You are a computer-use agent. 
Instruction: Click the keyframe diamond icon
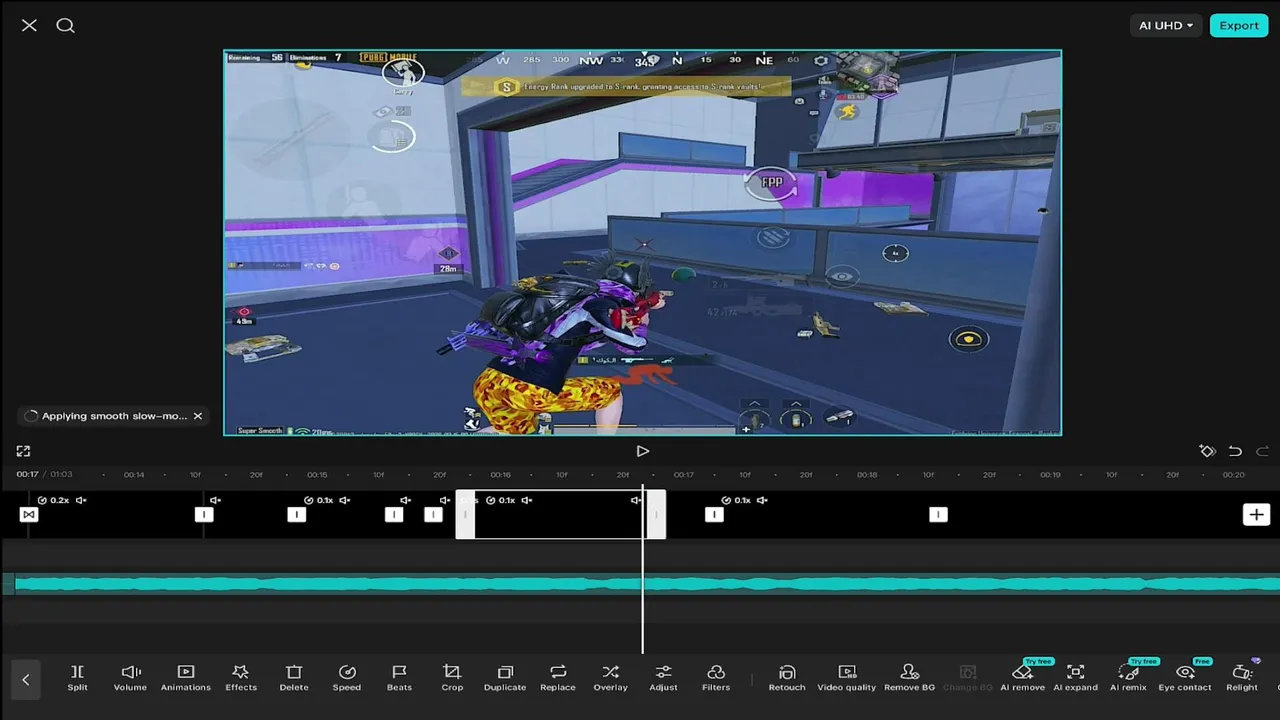click(1207, 451)
